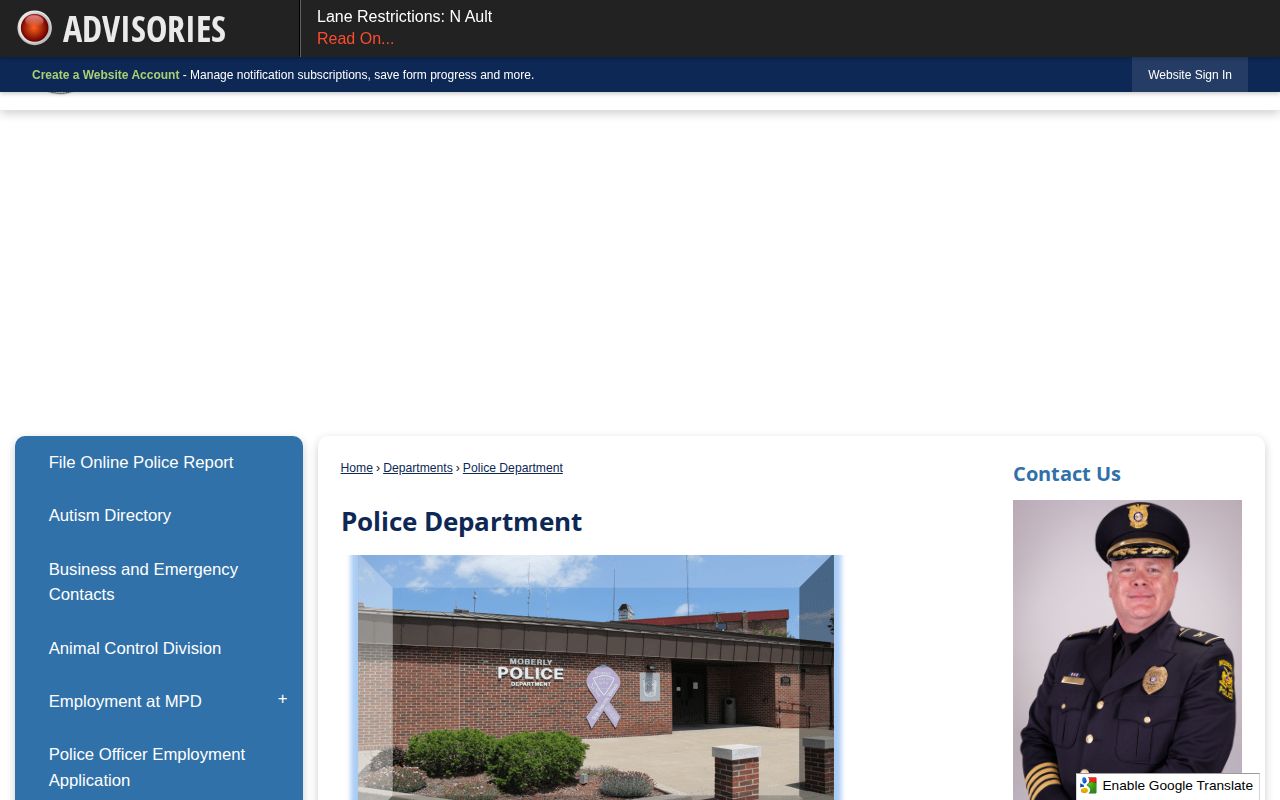
Task: Expand the Employment at MPD submenu
Action: click(x=282, y=700)
